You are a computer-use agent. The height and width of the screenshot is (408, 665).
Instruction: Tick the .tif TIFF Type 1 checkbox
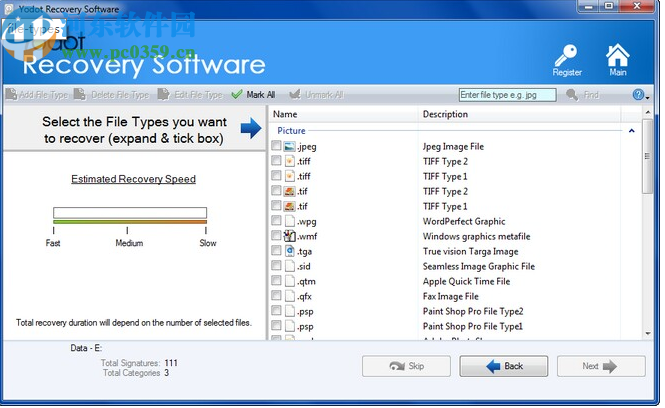276,205
